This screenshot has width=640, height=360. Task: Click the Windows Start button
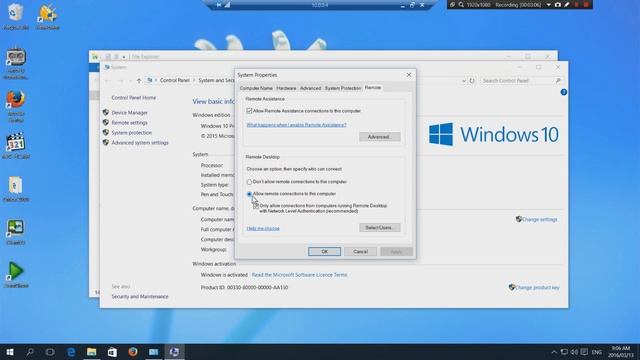click(x=10, y=352)
